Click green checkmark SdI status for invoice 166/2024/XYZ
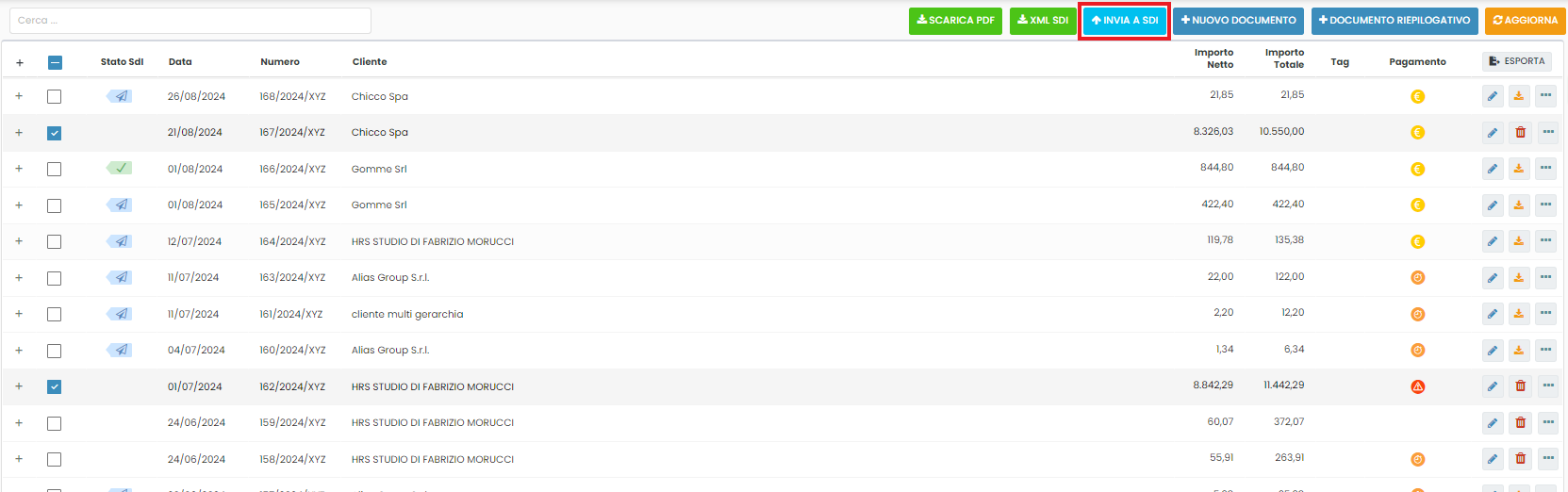Viewport: 1568px width, 492px height. pyautogui.click(x=119, y=168)
